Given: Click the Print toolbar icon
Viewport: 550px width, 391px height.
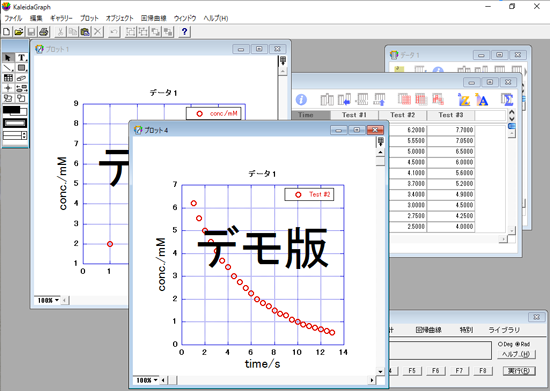Looking at the screenshot, I should click(44, 32).
